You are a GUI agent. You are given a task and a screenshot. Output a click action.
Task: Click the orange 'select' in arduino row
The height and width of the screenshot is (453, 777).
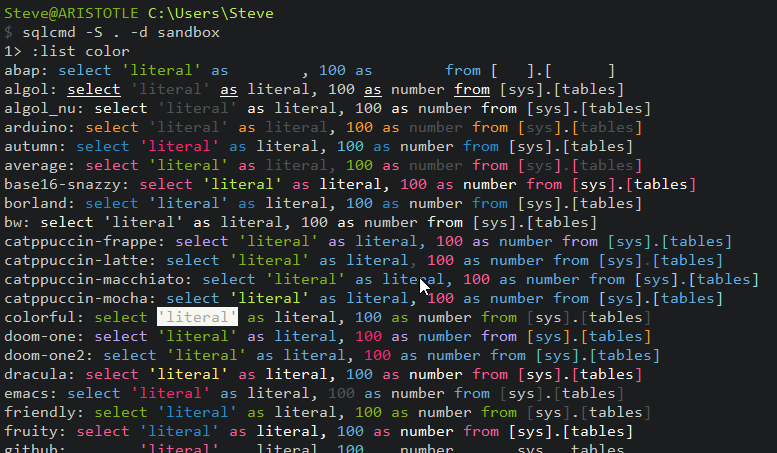[112, 127]
